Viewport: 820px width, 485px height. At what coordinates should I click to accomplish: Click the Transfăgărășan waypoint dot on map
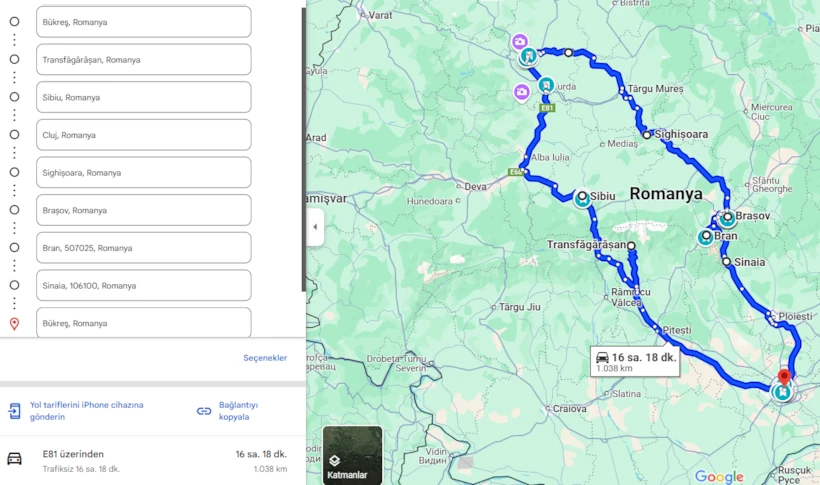(631, 245)
